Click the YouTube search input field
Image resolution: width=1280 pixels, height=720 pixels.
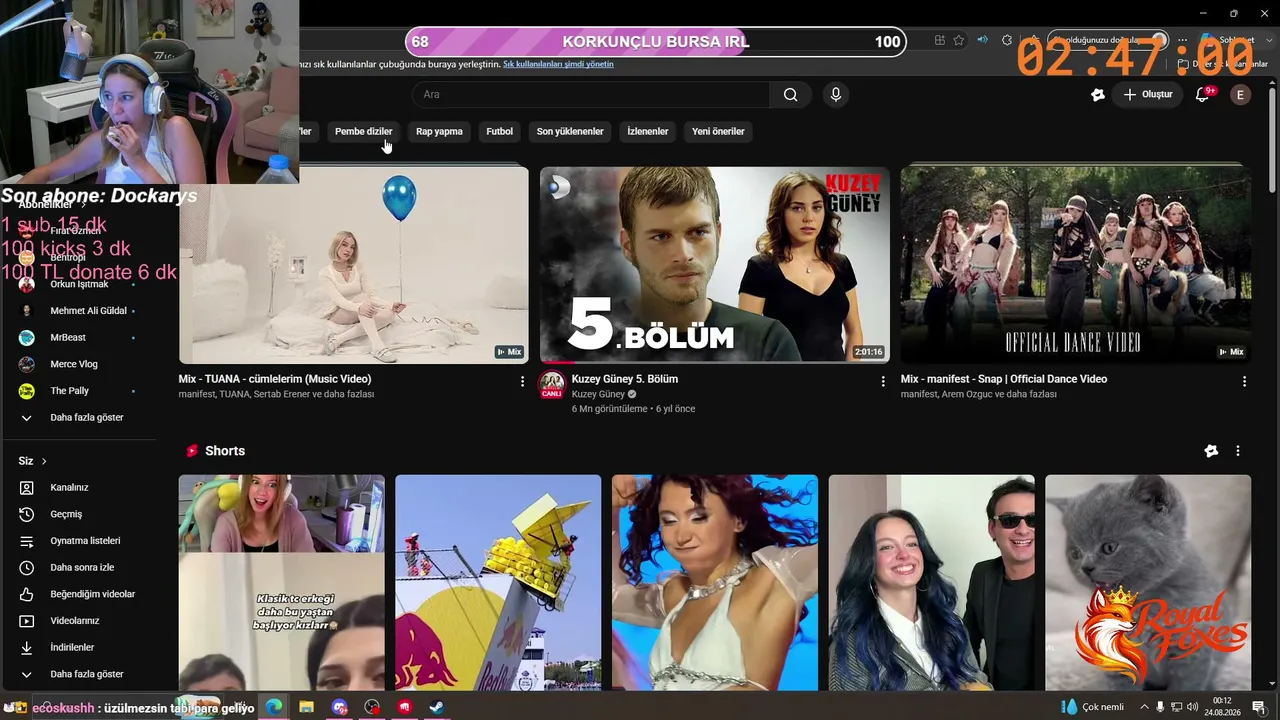point(590,95)
